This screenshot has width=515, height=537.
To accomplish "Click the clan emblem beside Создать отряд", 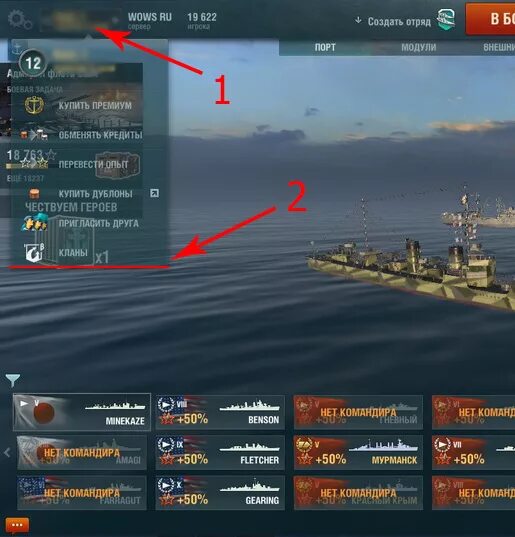I will [446, 20].
